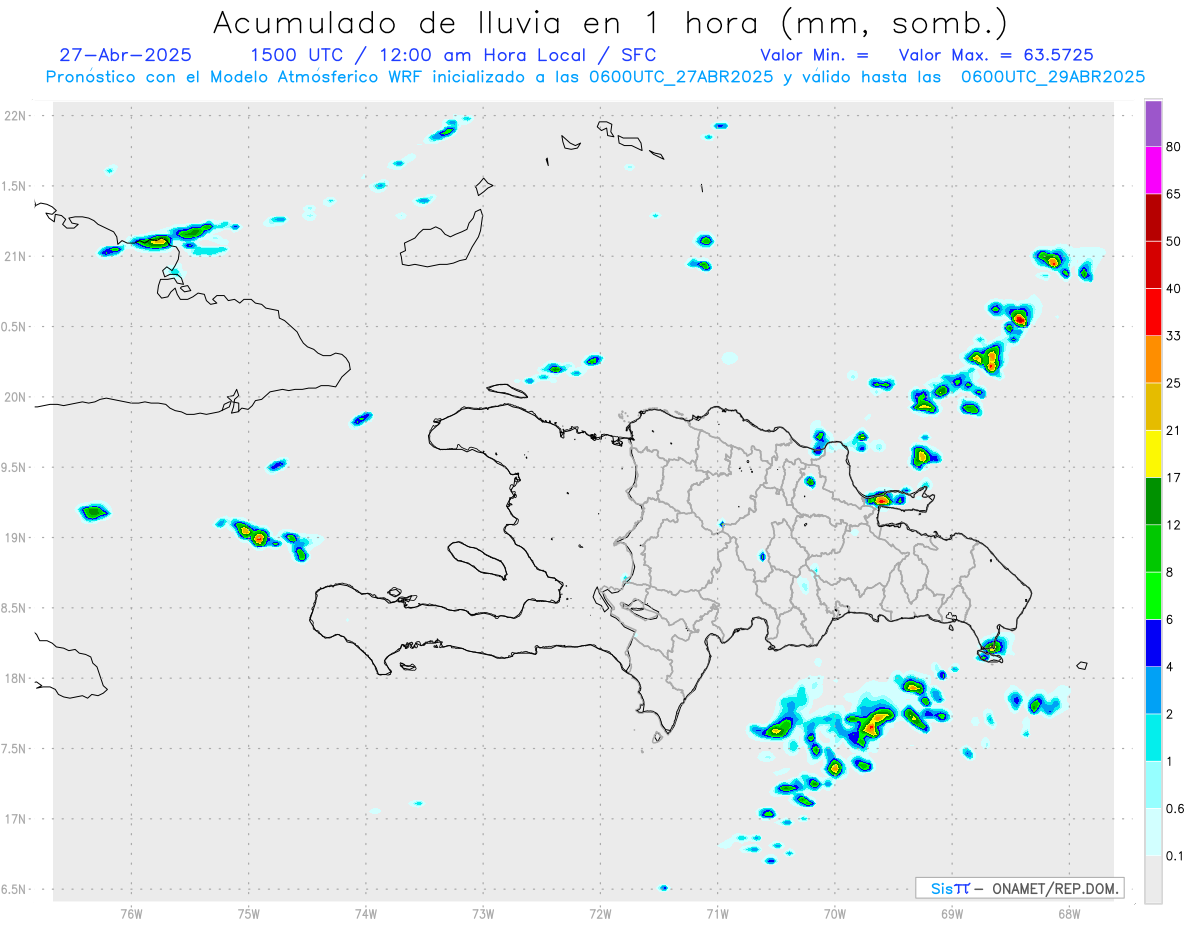Click the grey legend swatch below 0.1
Viewport: 1200px width, 927px height.
[x=1153, y=879]
